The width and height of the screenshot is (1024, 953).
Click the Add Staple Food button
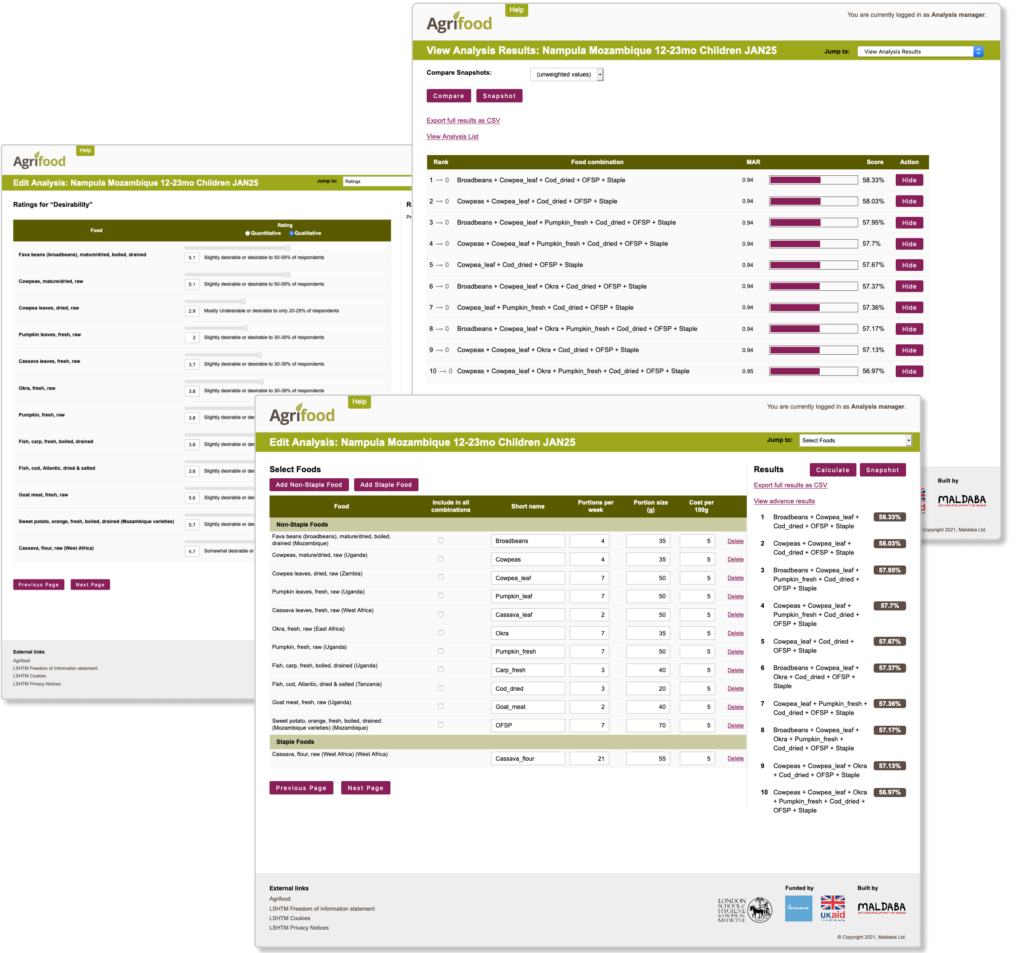(387, 485)
